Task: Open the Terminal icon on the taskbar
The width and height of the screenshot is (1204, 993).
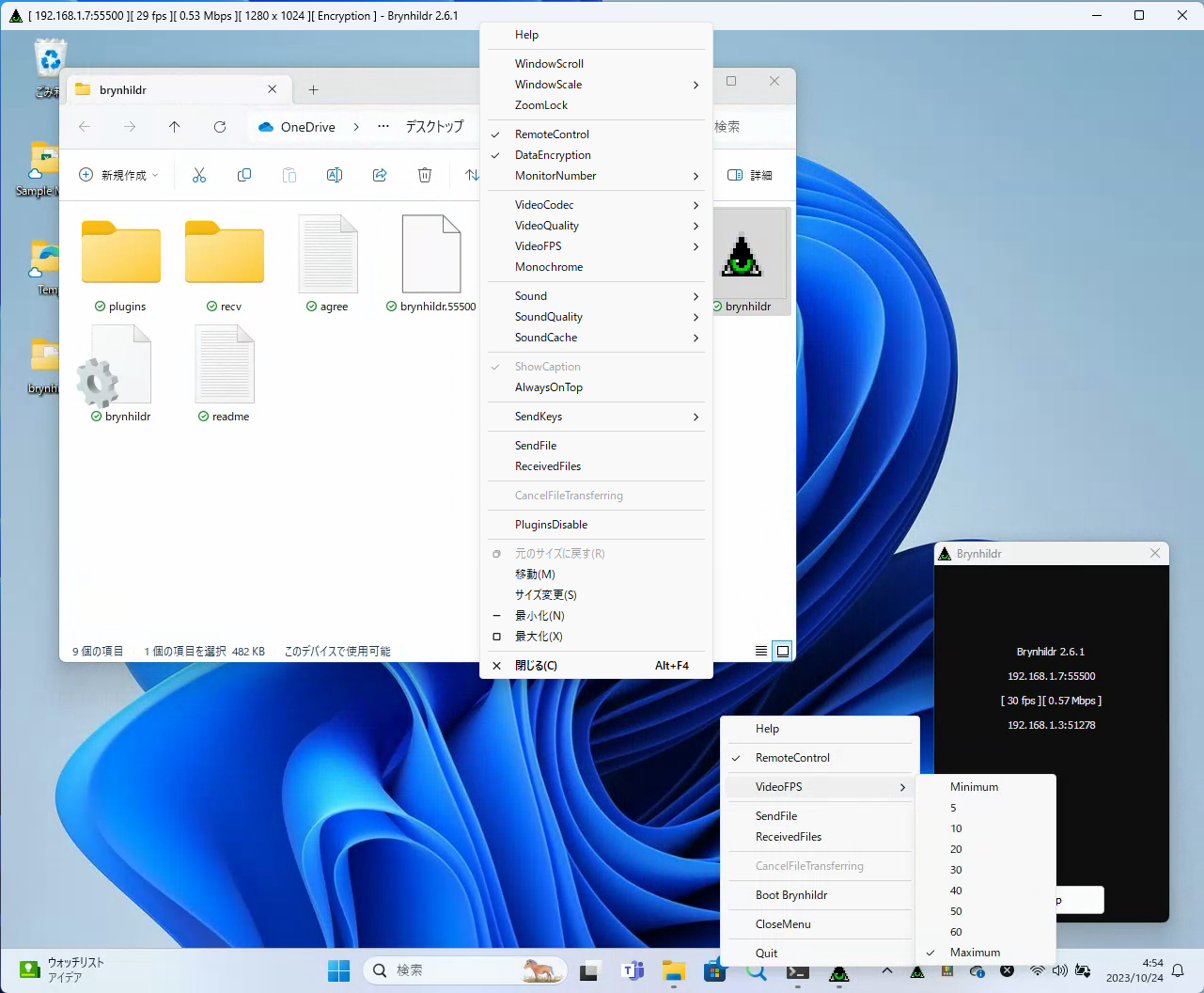Action: (798, 970)
